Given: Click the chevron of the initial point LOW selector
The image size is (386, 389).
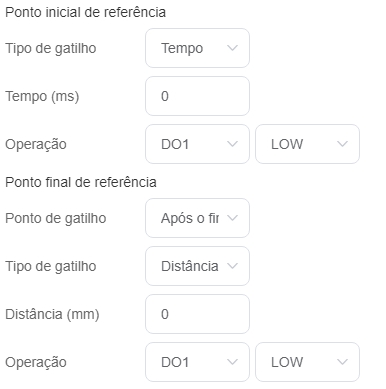Looking at the screenshot, I should pyautogui.click(x=342, y=144).
